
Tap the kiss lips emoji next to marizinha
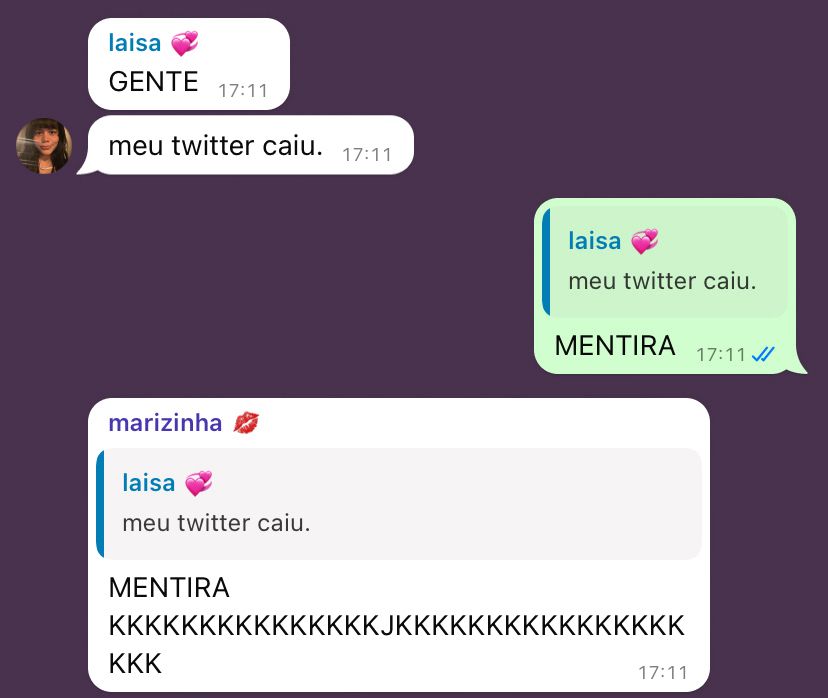pos(246,423)
